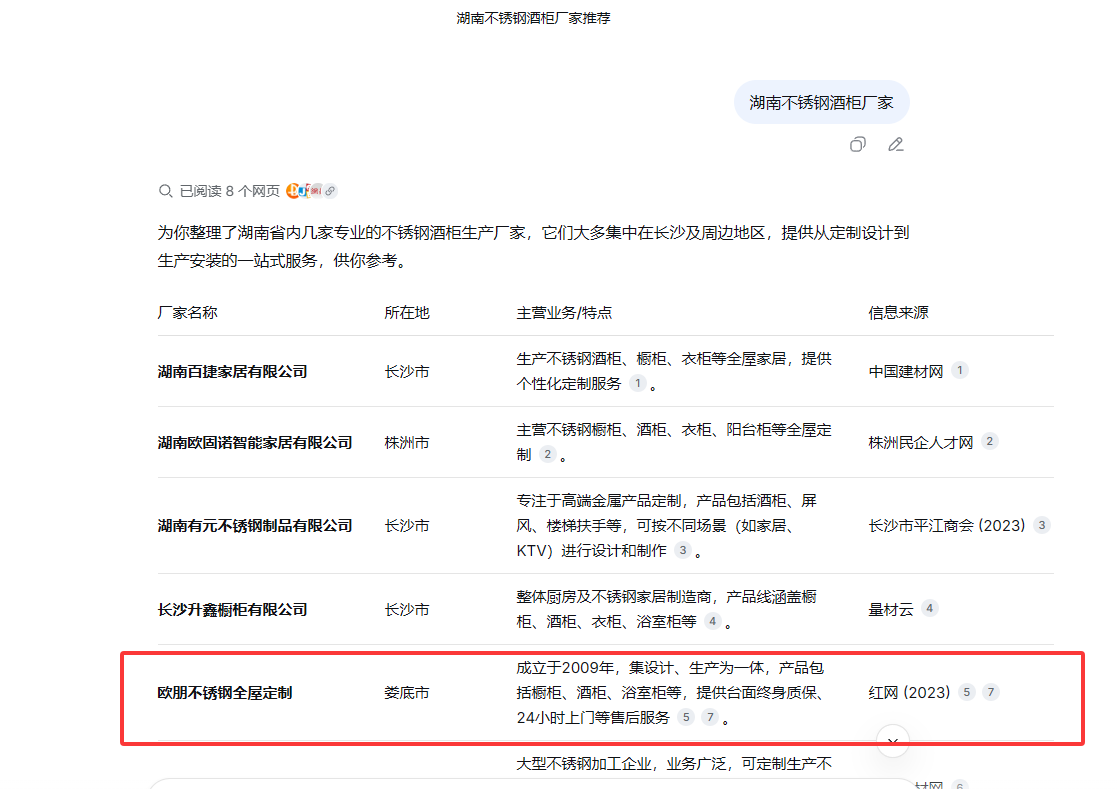Open citation 5 next to 红网 (2023)

967,692
